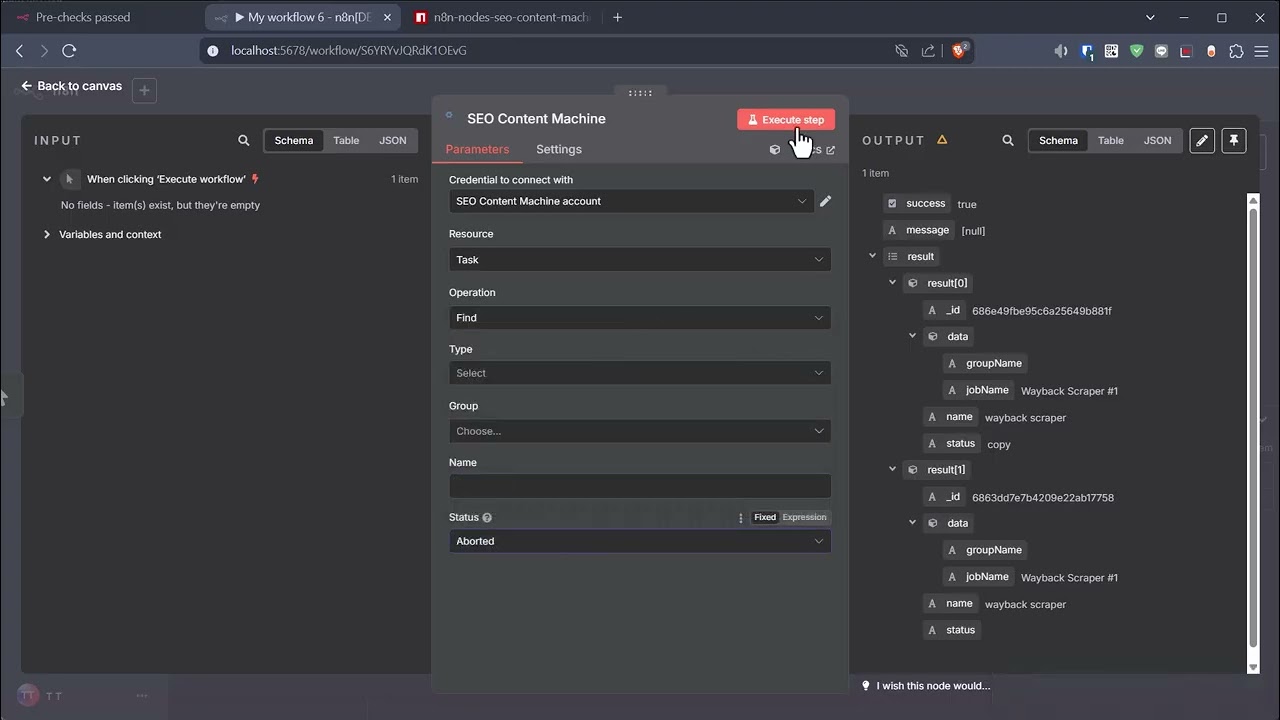Switch Status field to Expression mode

coord(804,518)
